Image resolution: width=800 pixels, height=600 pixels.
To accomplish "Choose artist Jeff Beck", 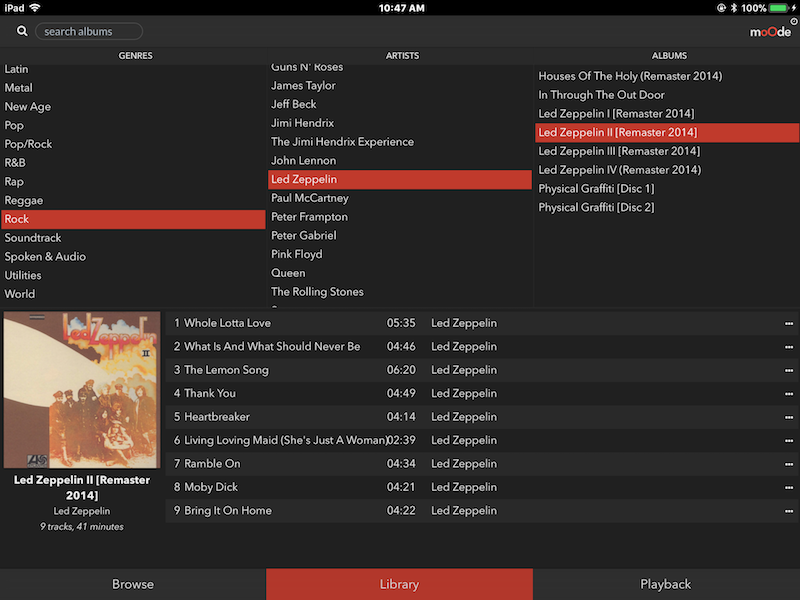I will [399, 105].
